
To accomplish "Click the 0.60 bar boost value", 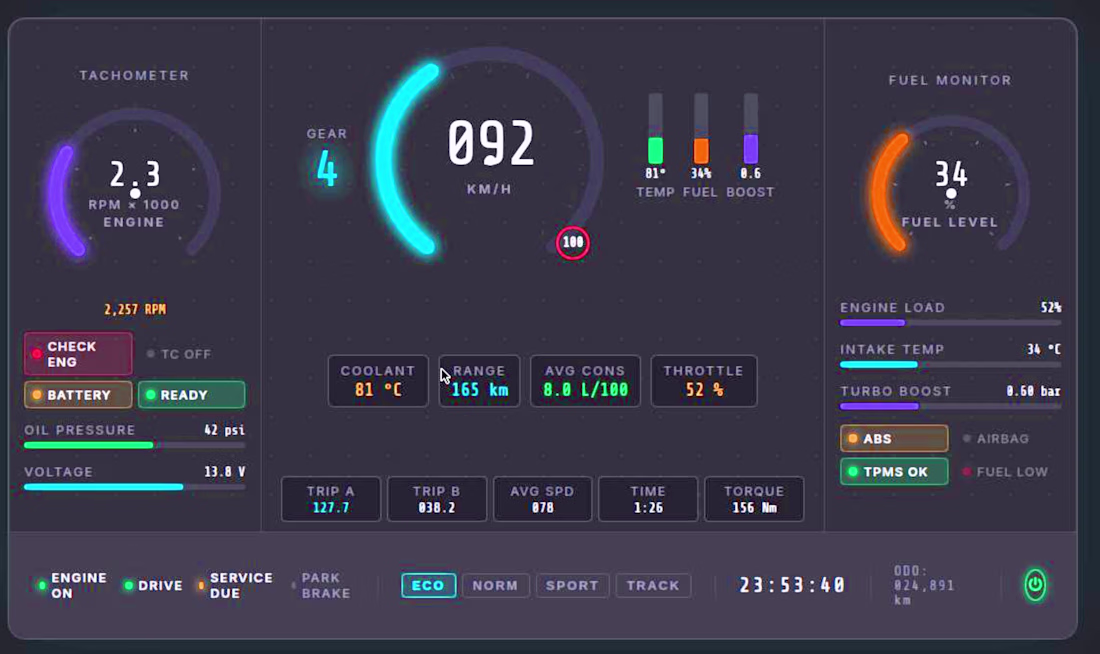I will tap(1033, 391).
